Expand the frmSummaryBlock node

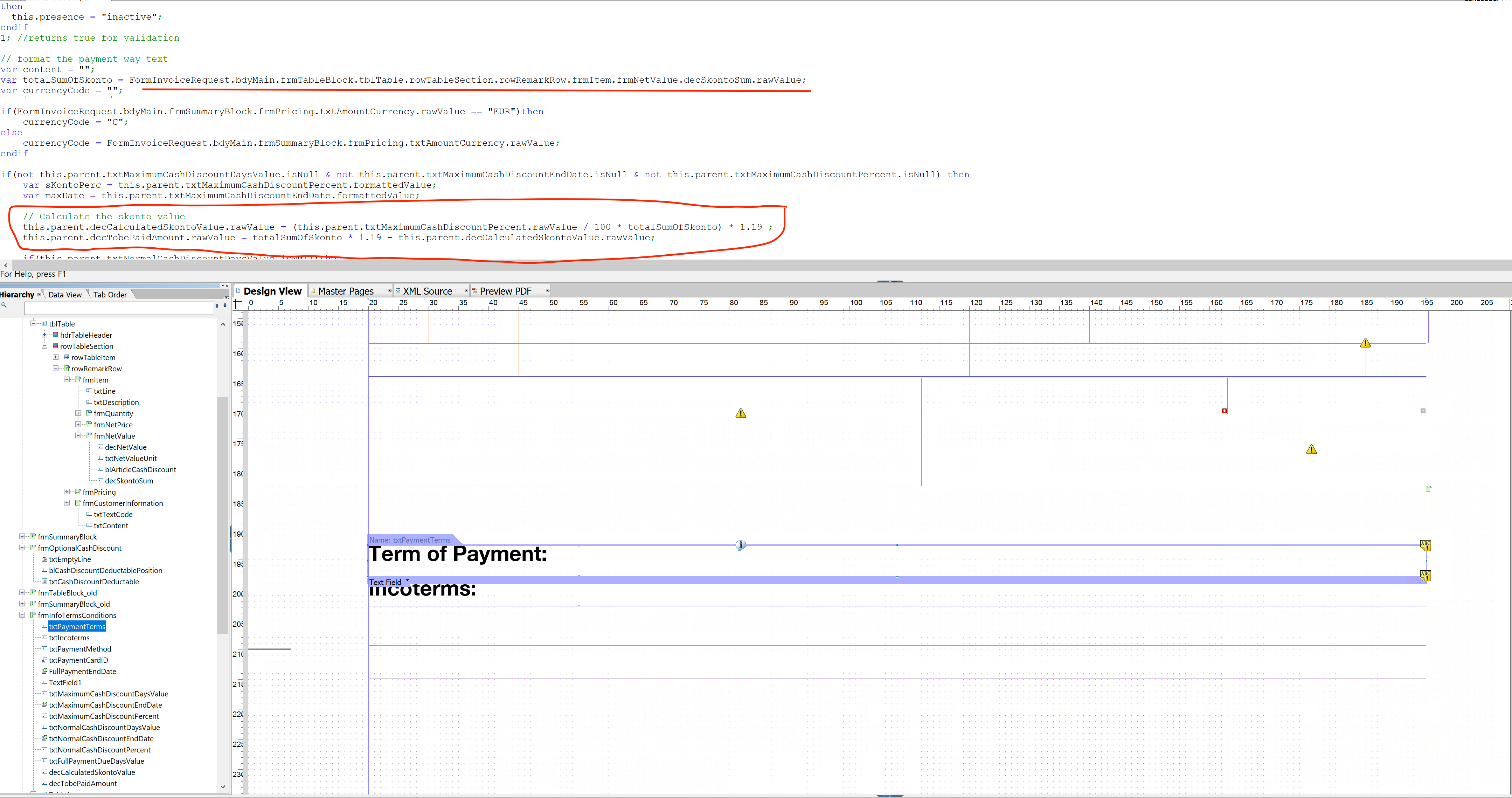(22, 536)
